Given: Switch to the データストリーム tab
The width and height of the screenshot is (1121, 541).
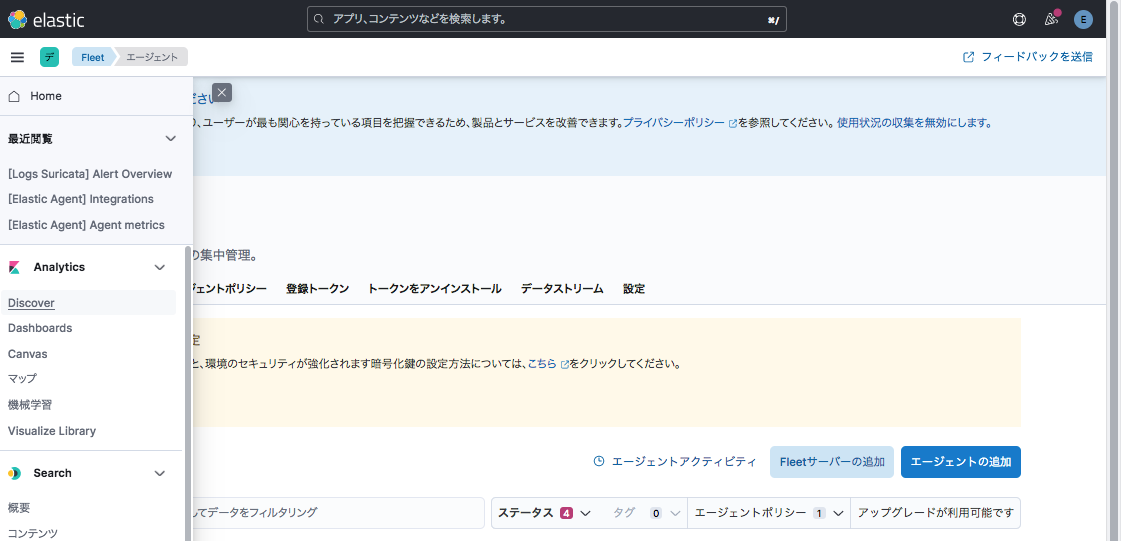Looking at the screenshot, I should (x=561, y=289).
